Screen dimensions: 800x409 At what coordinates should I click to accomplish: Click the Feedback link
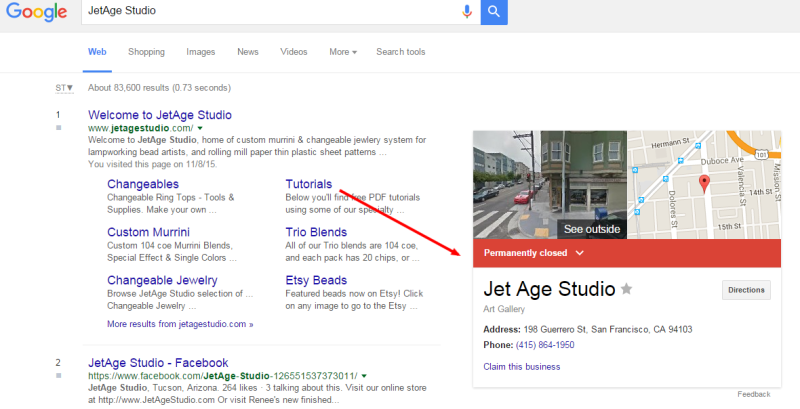pos(754,394)
